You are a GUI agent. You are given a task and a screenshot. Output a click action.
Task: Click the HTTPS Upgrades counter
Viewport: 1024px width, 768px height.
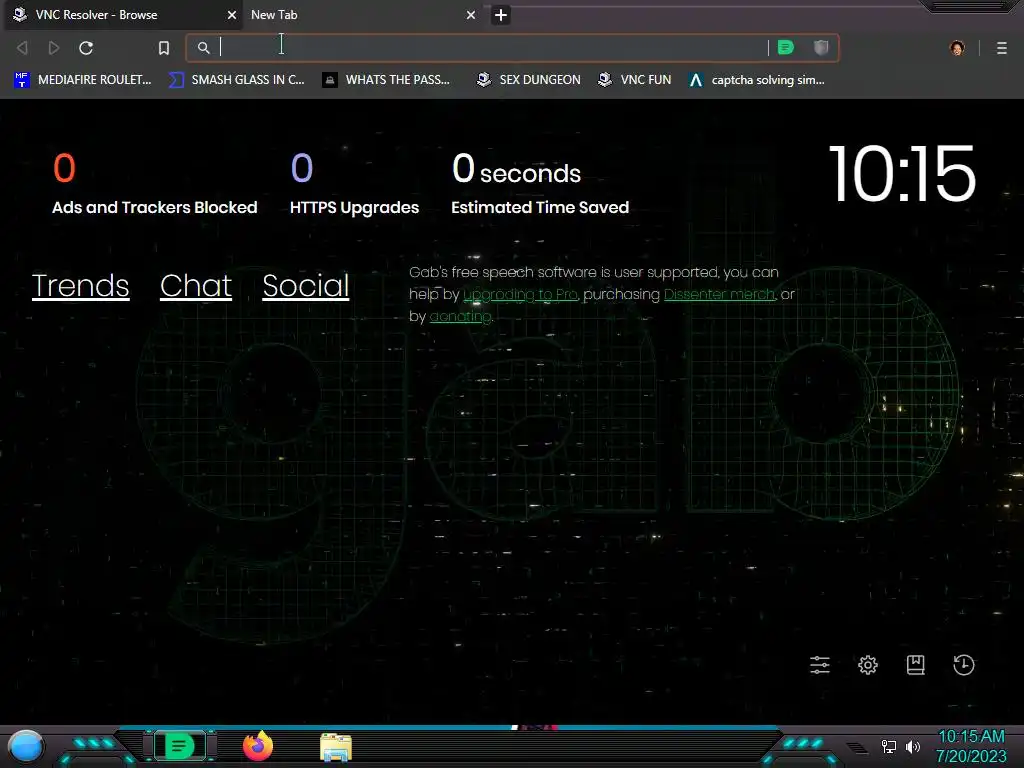[x=355, y=184]
